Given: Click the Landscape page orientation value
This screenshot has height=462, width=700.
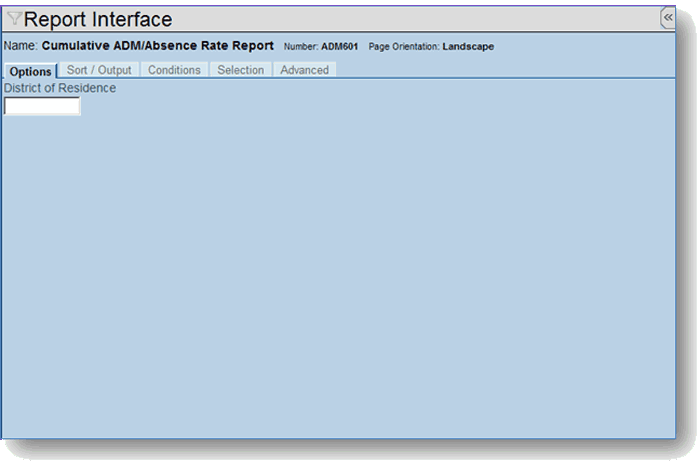Looking at the screenshot, I should click(x=468, y=46).
